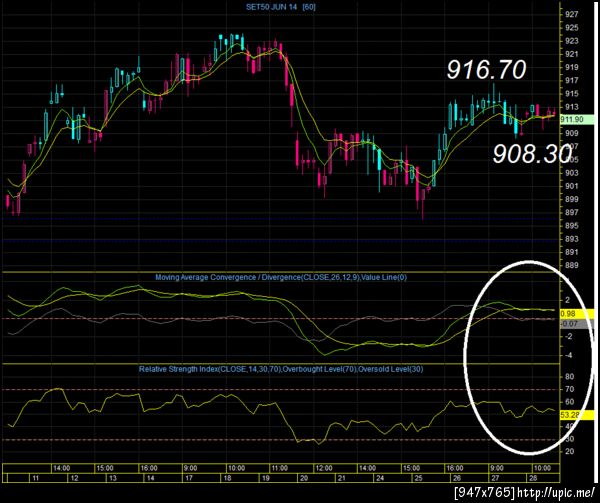Click the 915 price axis label
600x503 pixels.
coord(572,94)
